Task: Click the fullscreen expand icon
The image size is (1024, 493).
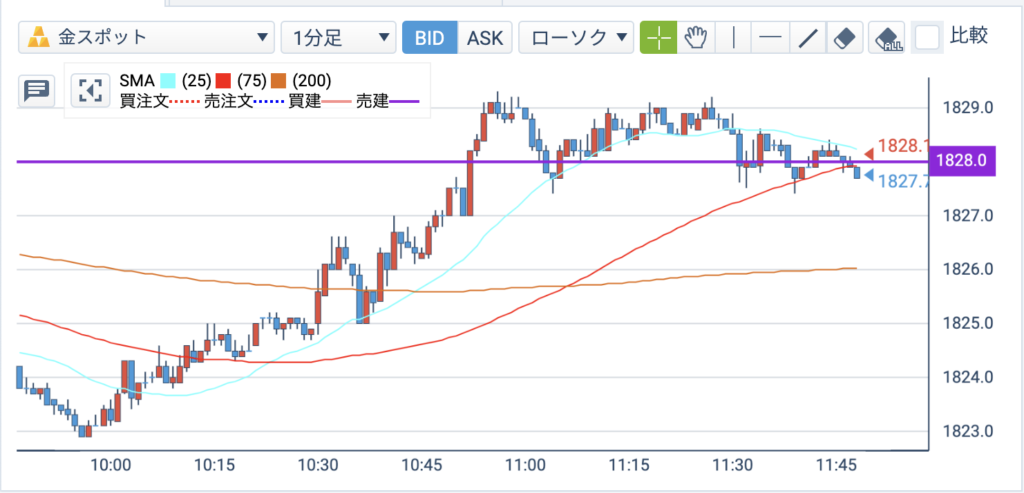Action: 88,91
